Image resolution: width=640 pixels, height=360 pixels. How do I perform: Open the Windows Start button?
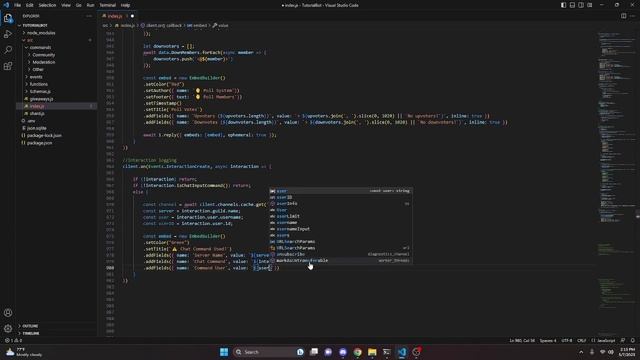tap(224, 352)
